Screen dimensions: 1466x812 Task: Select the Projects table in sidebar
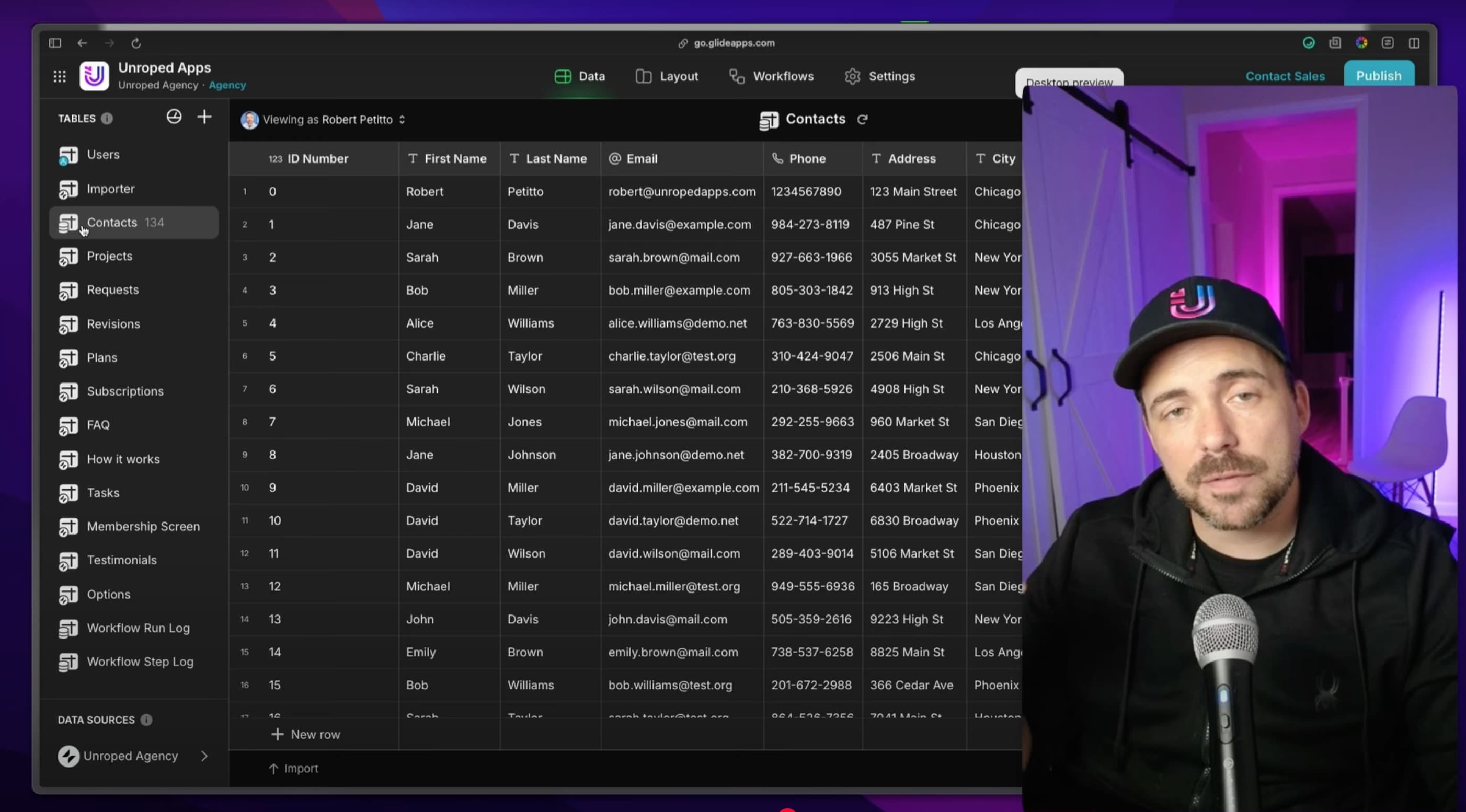click(x=109, y=257)
